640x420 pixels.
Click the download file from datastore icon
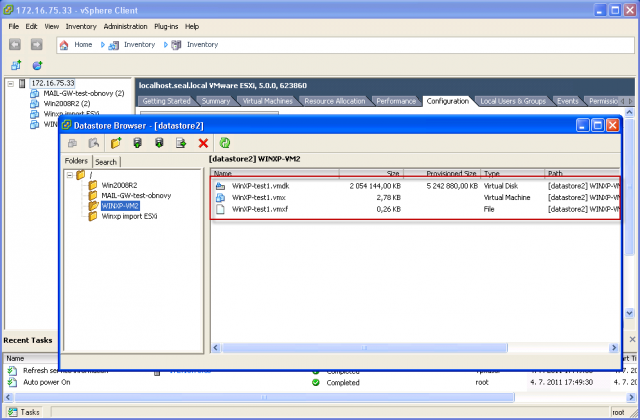159,143
